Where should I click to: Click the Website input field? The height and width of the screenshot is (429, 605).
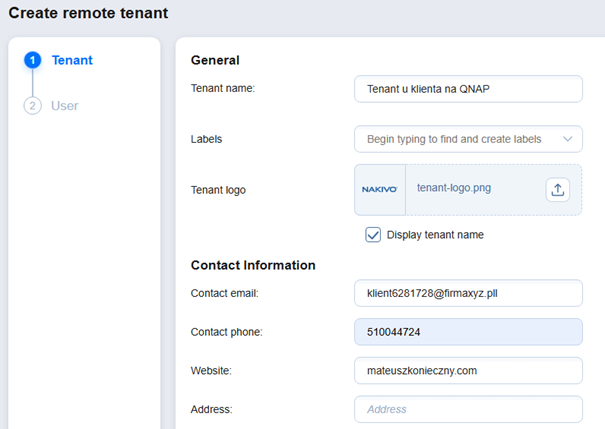468,371
